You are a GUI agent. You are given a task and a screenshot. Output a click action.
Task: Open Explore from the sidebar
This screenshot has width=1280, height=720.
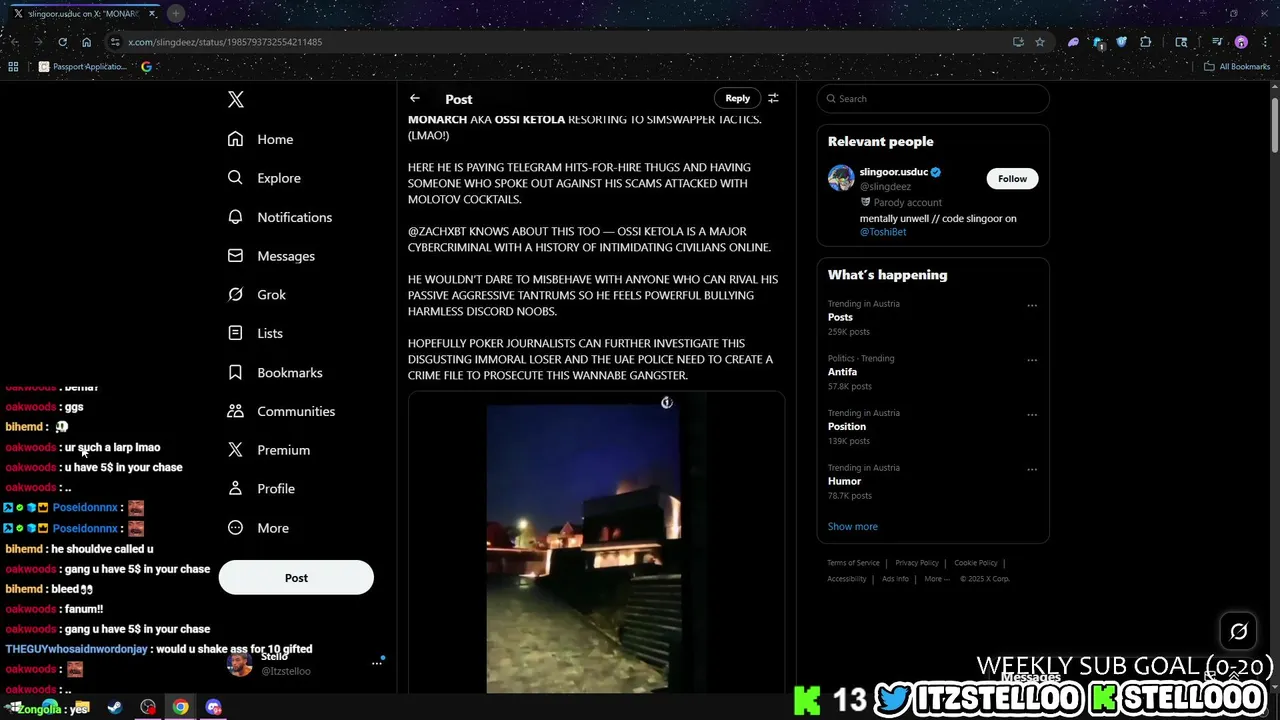264,178
